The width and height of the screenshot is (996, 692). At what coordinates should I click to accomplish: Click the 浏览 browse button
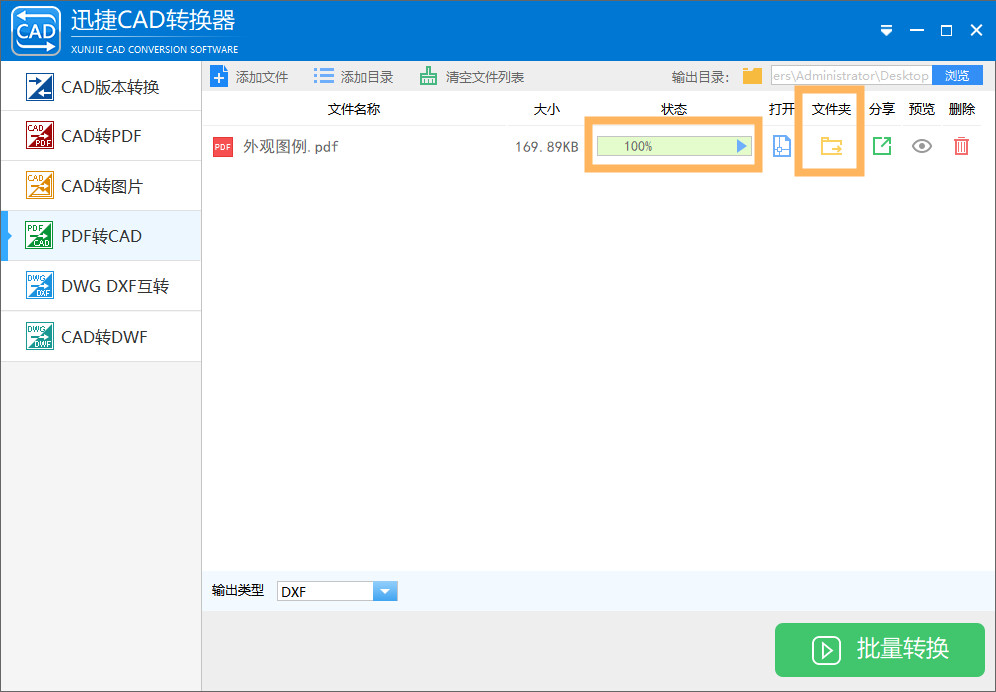pyautogui.click(x=957, y=76)
